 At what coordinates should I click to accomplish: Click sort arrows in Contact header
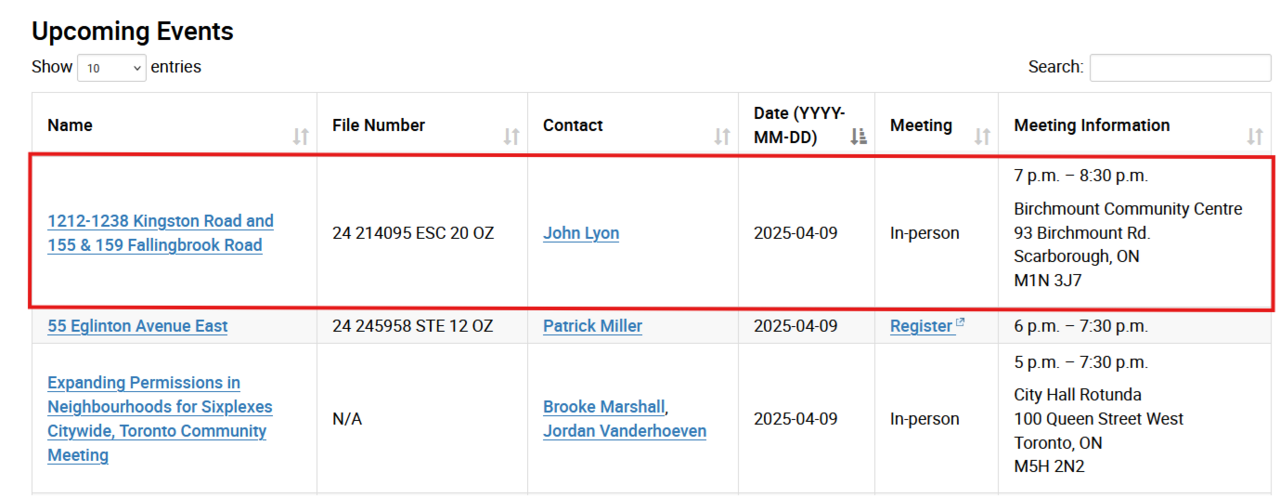click(x=722, y=137)
